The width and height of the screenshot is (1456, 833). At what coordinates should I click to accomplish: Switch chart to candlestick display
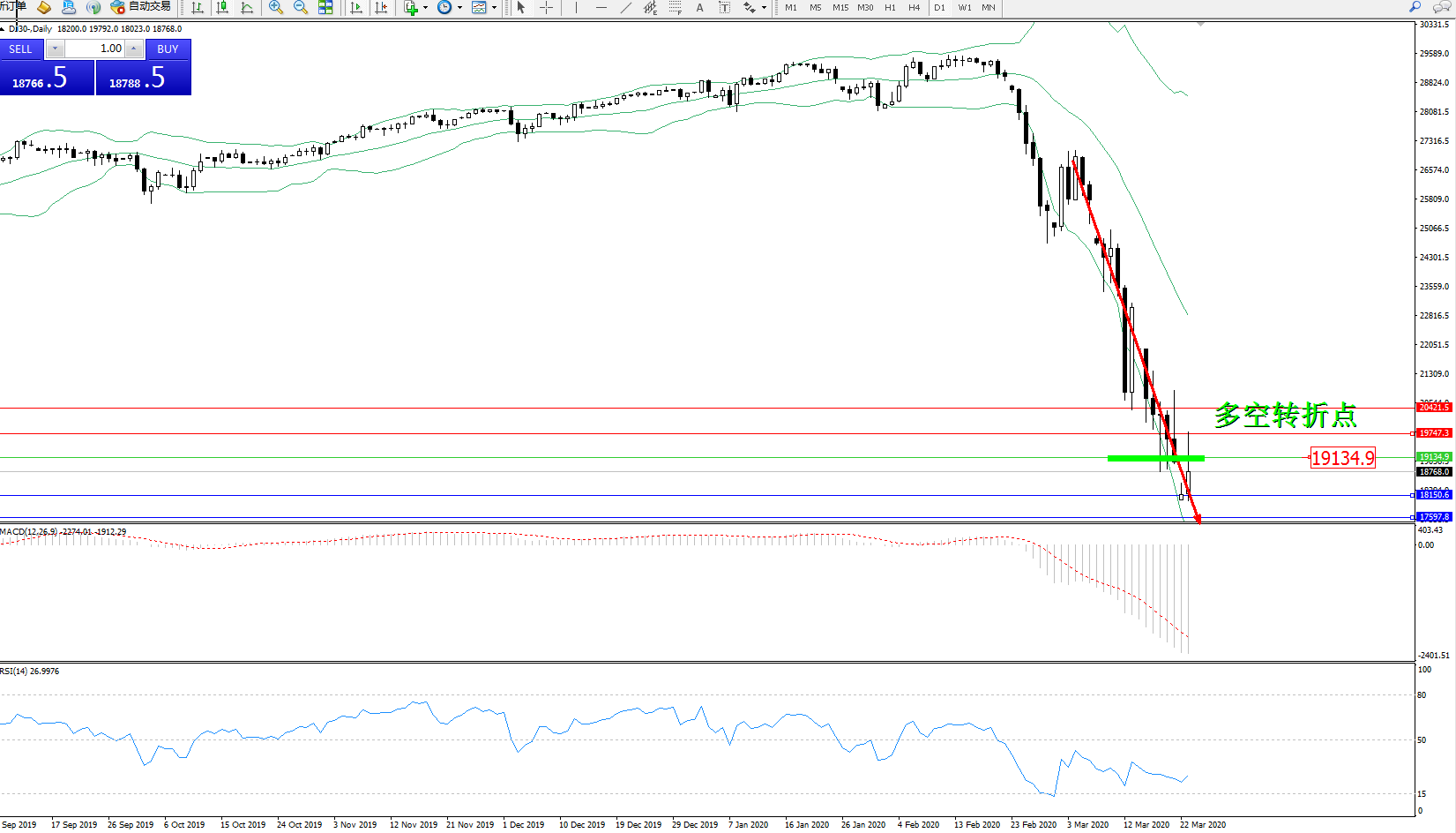pyautogui.click(x=222, y=8)
